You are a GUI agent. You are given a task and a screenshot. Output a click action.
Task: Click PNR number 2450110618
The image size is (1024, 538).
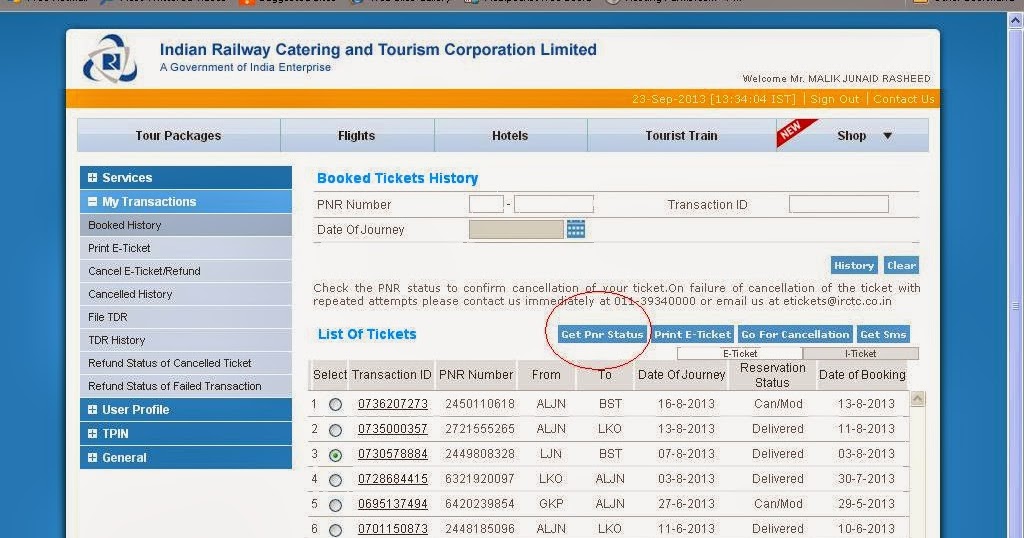480,404
